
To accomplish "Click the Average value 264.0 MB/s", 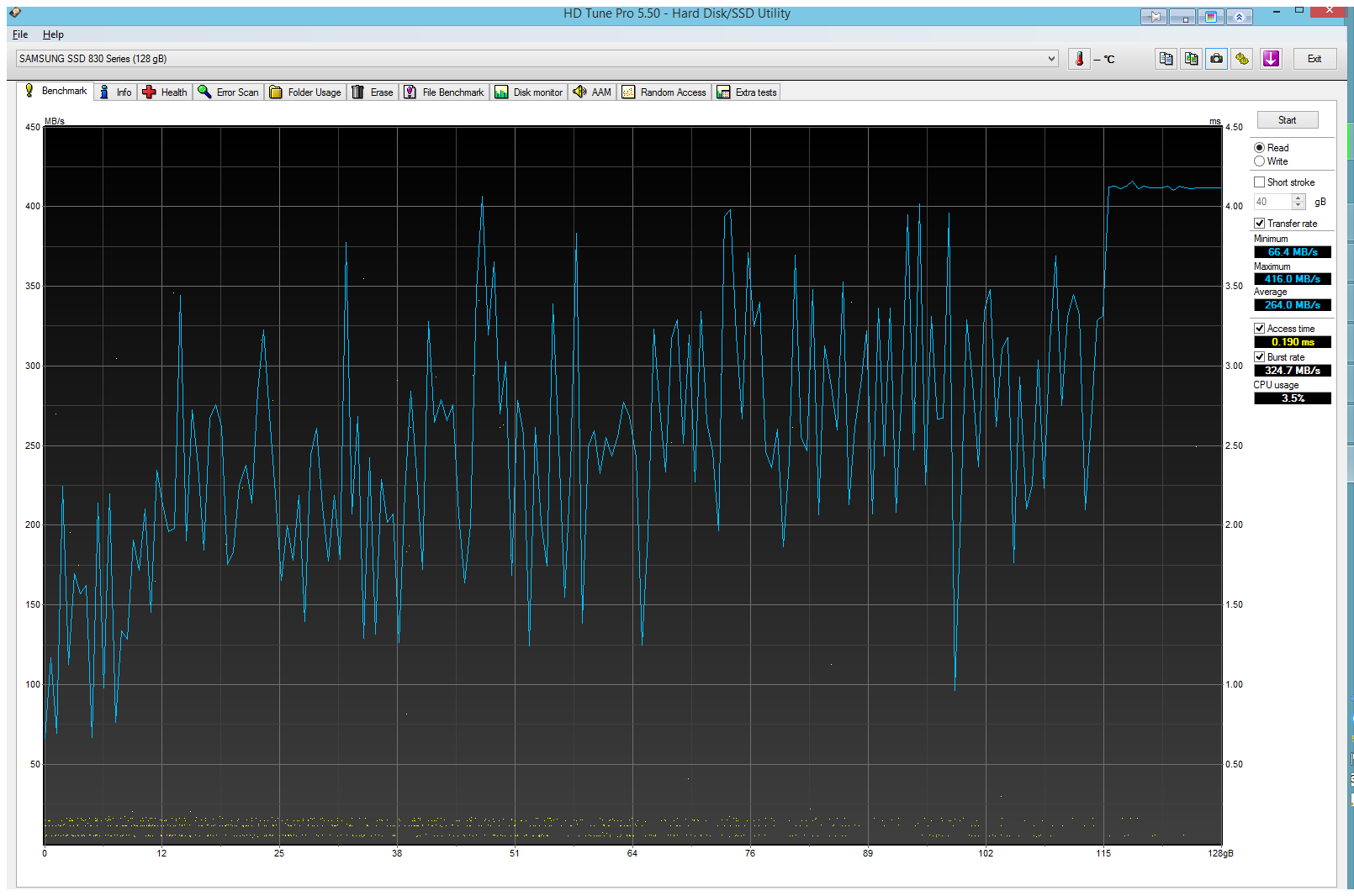I will tap(1292, 305).
